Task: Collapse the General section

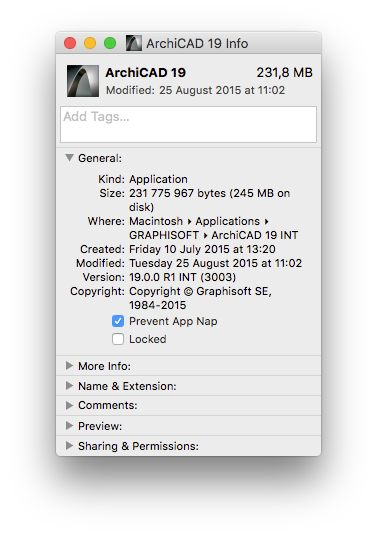Action: click(x=69, y=158)
